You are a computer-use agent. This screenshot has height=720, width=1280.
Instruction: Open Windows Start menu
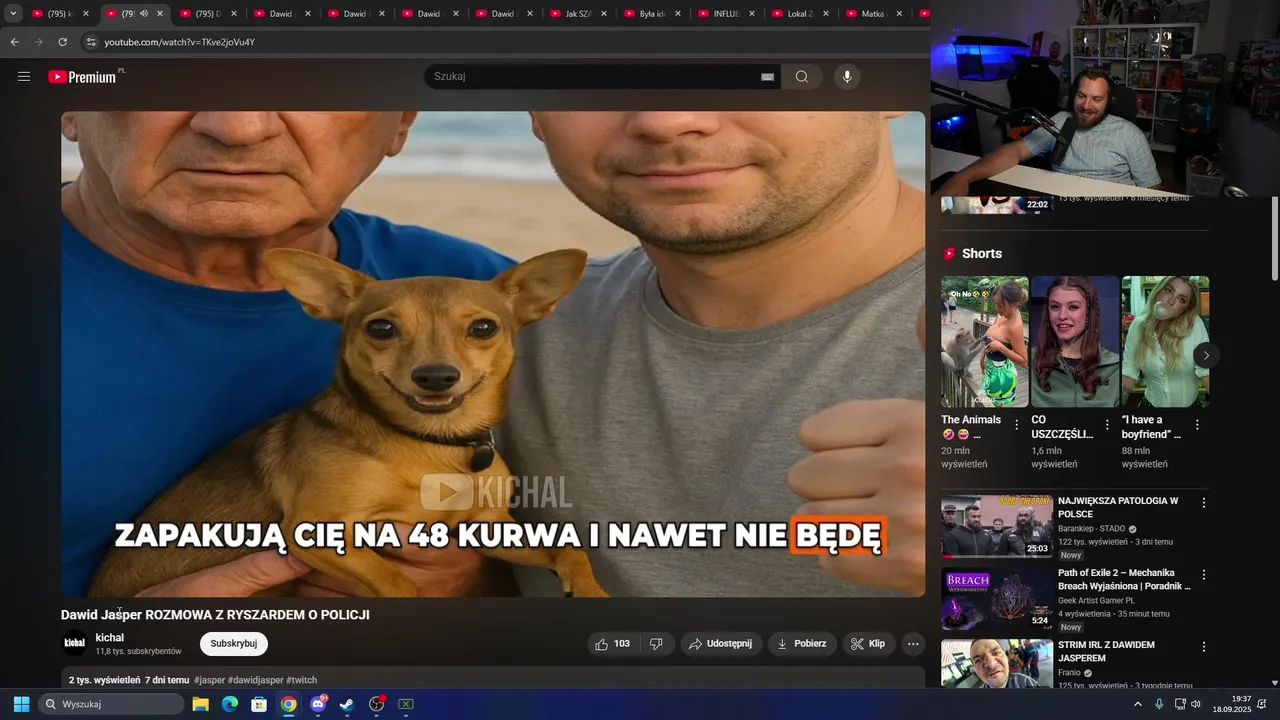[x=21, y=704]
